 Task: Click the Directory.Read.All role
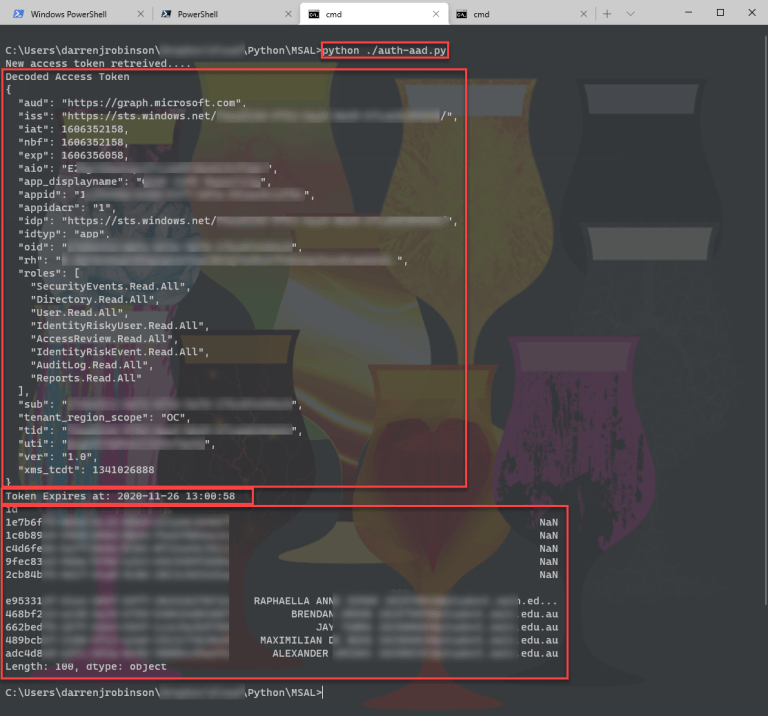[x=95, y=300]
